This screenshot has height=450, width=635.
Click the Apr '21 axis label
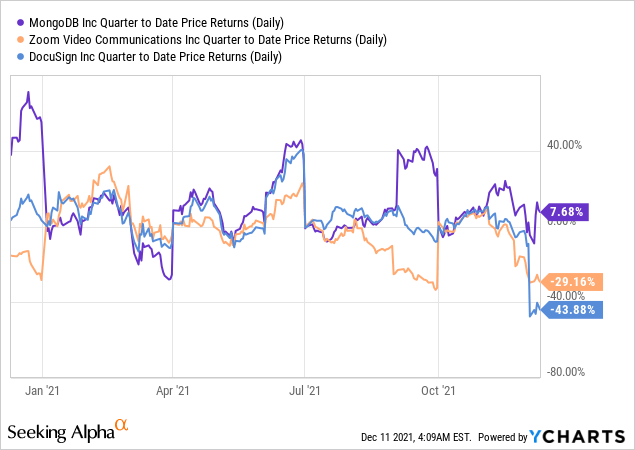point(173,392)
